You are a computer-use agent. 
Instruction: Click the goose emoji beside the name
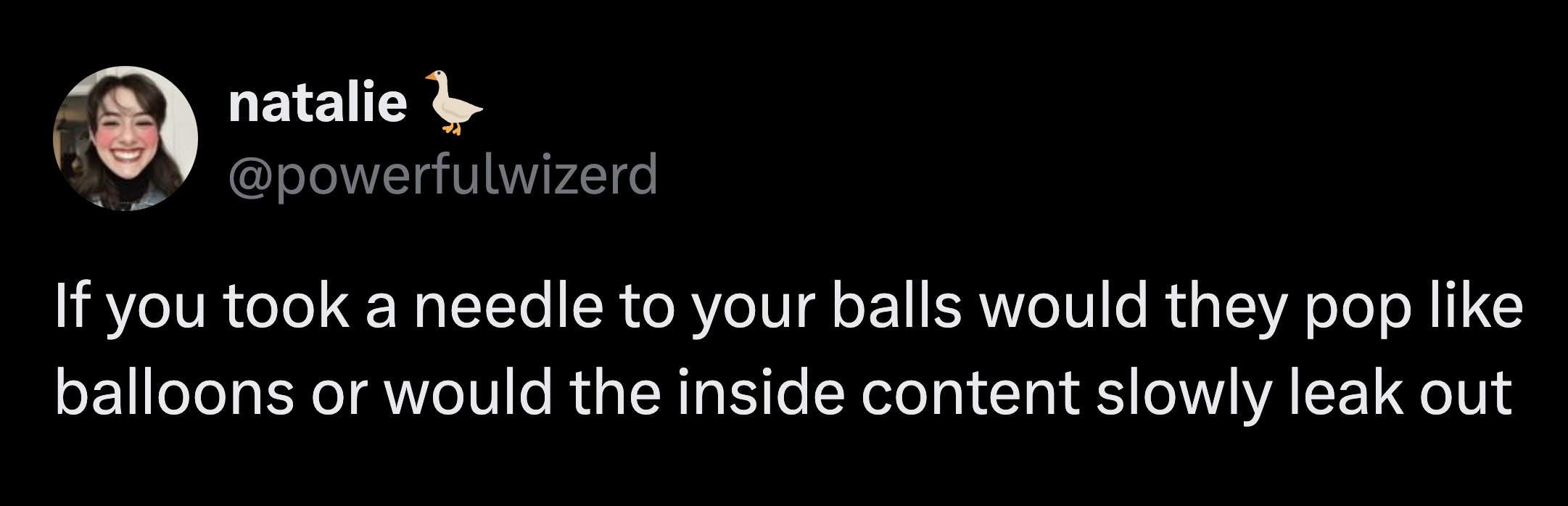(x=453, y=103)
